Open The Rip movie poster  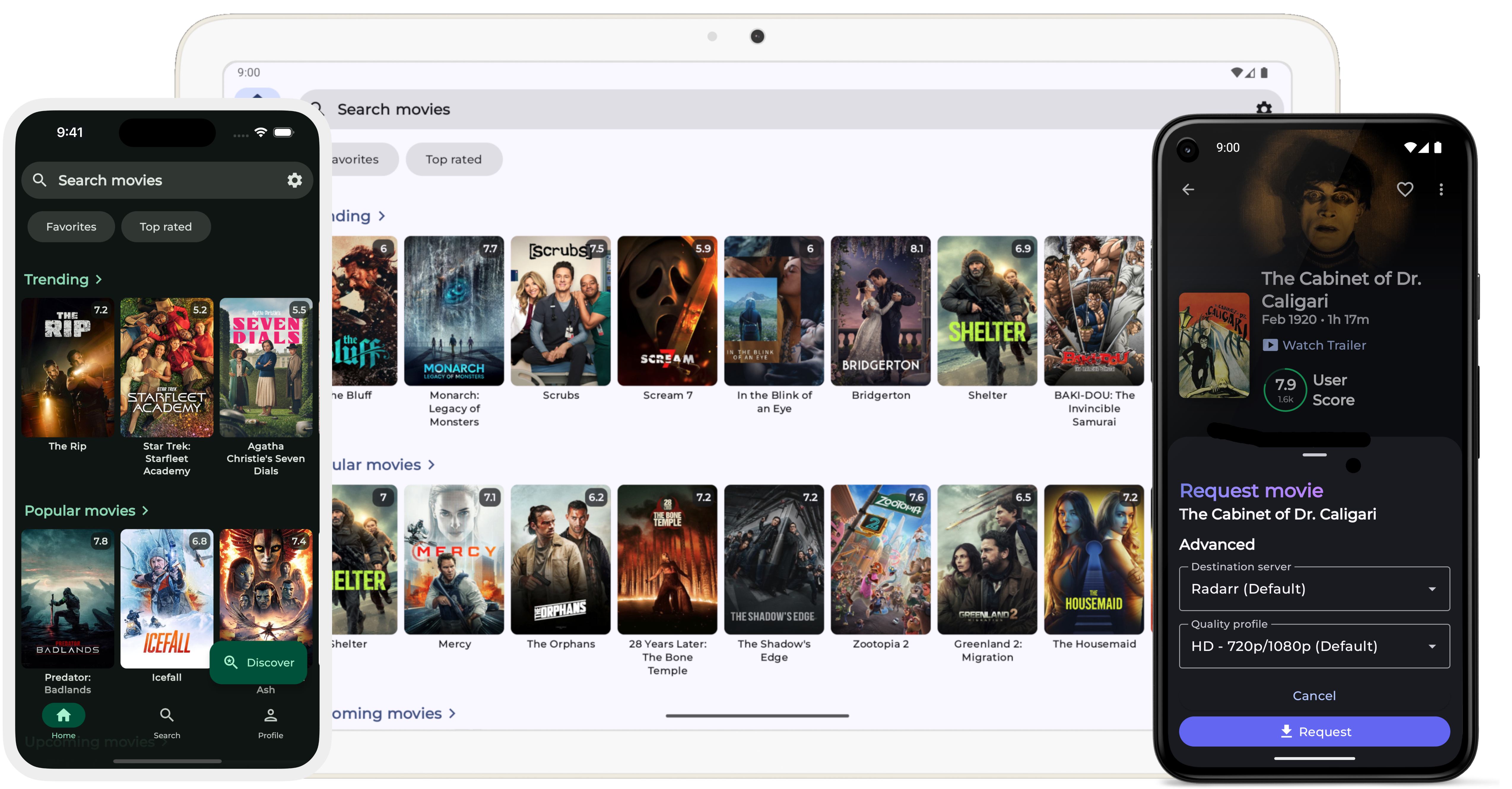click(x=67, y=368)
